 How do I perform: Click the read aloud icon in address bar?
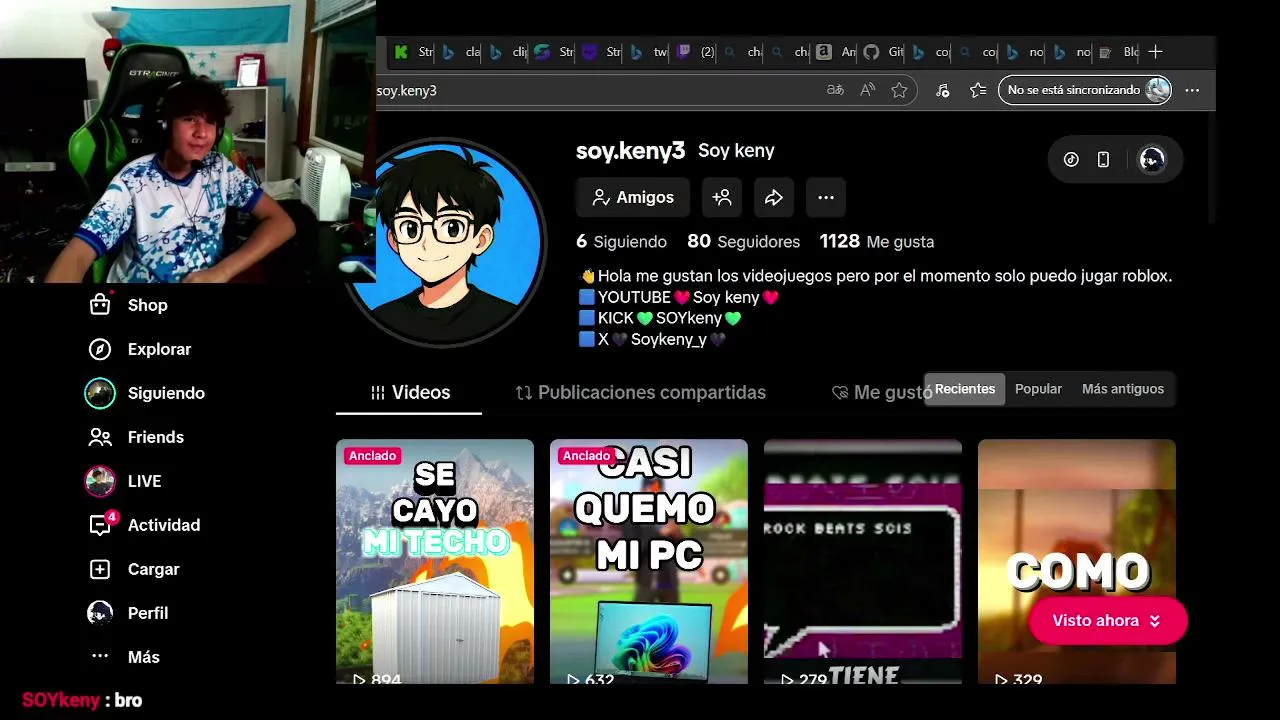(x=867, y=90)
